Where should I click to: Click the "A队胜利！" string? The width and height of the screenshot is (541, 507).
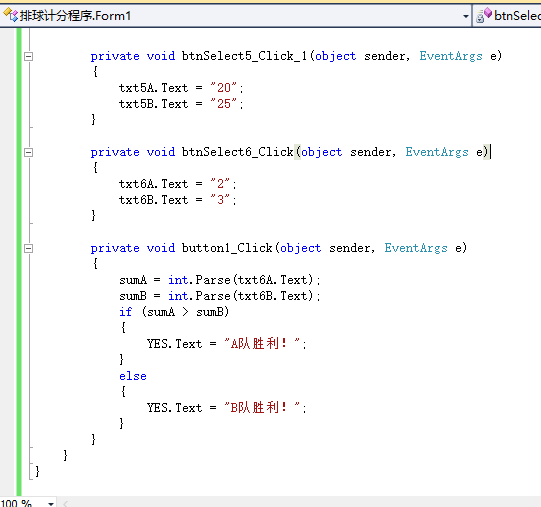(x=262, y=343)
